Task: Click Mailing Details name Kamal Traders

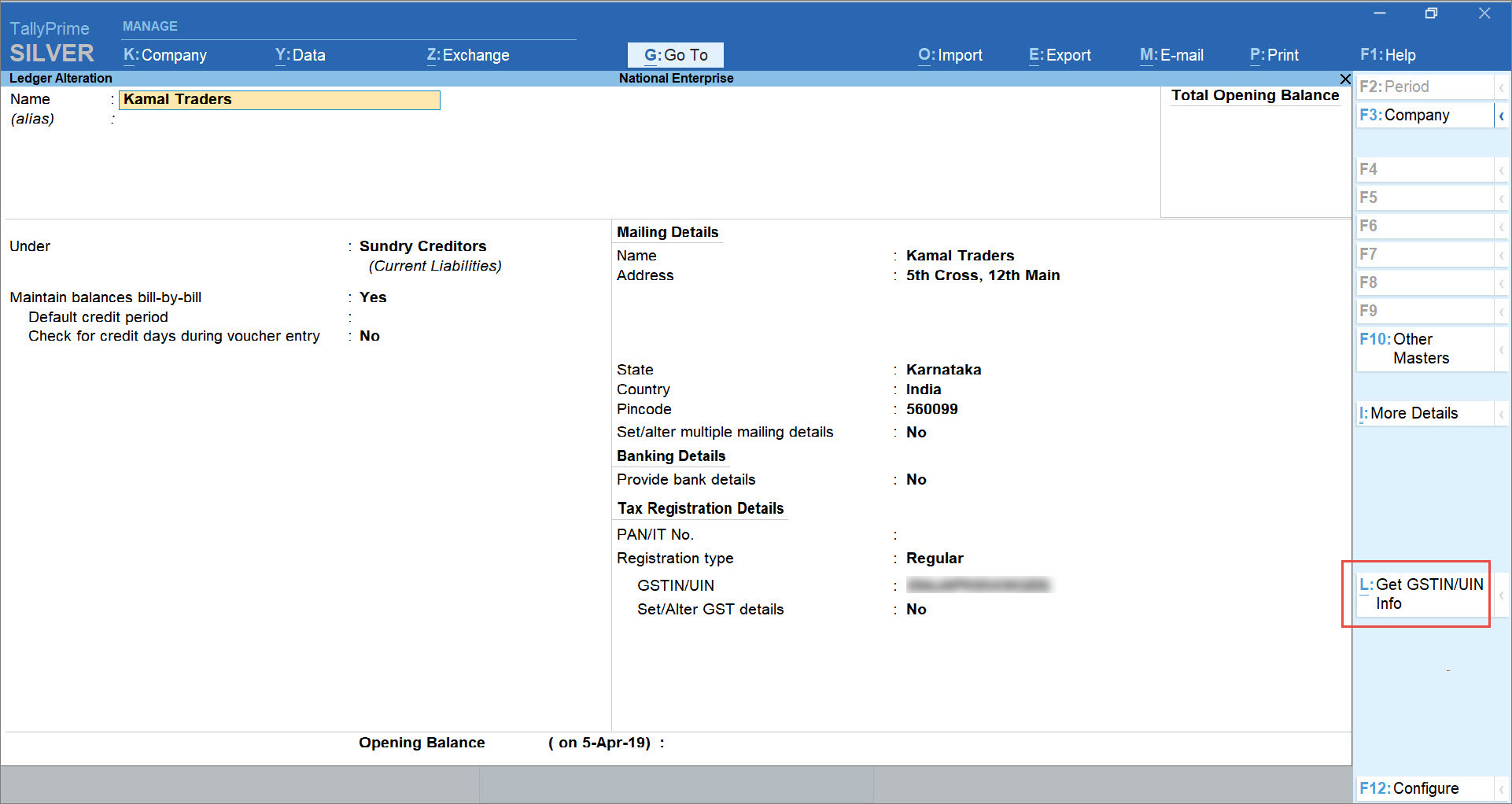Action: point(960,256)
